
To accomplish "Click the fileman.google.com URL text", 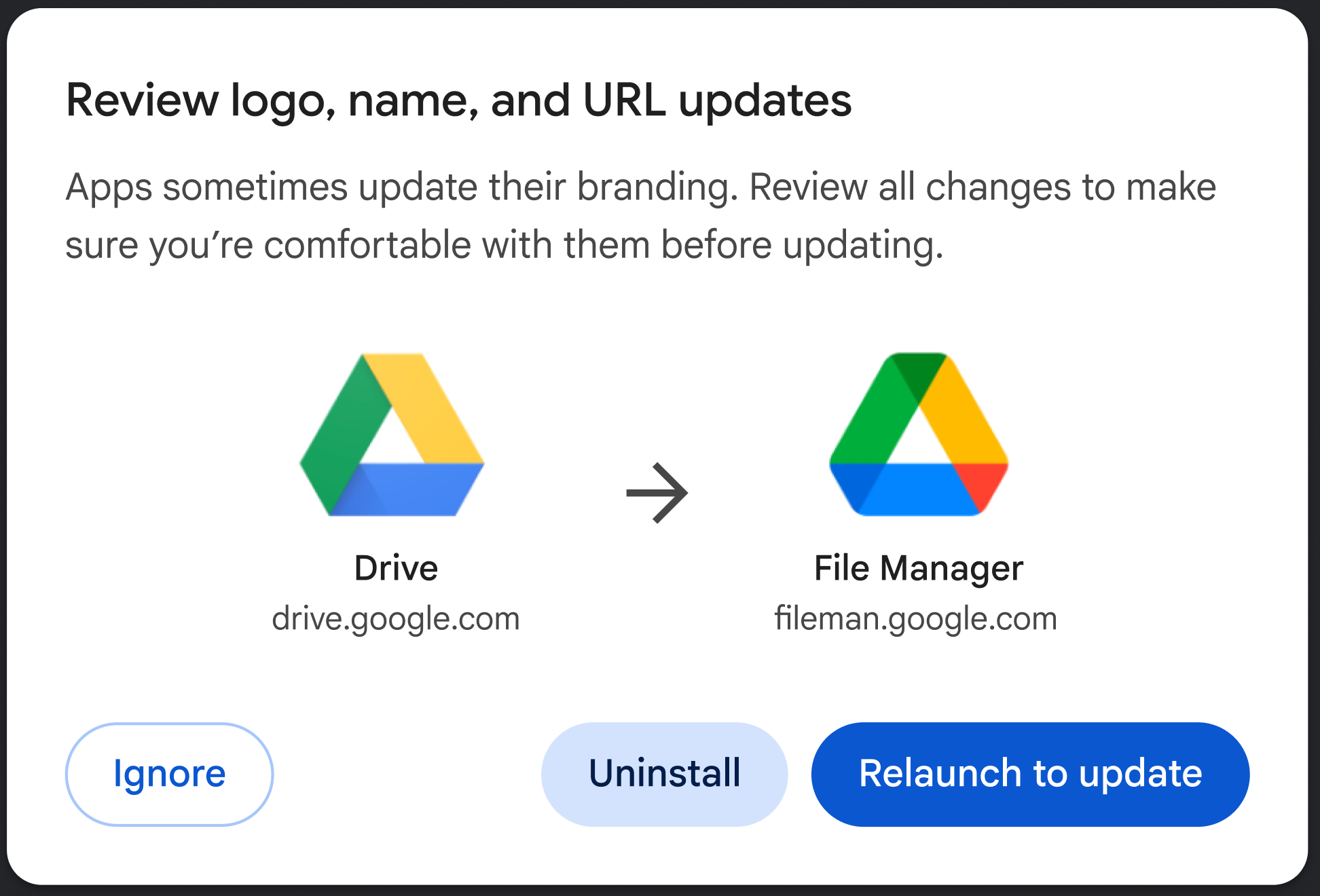I will pyautogui.click(x=916, y=619).
